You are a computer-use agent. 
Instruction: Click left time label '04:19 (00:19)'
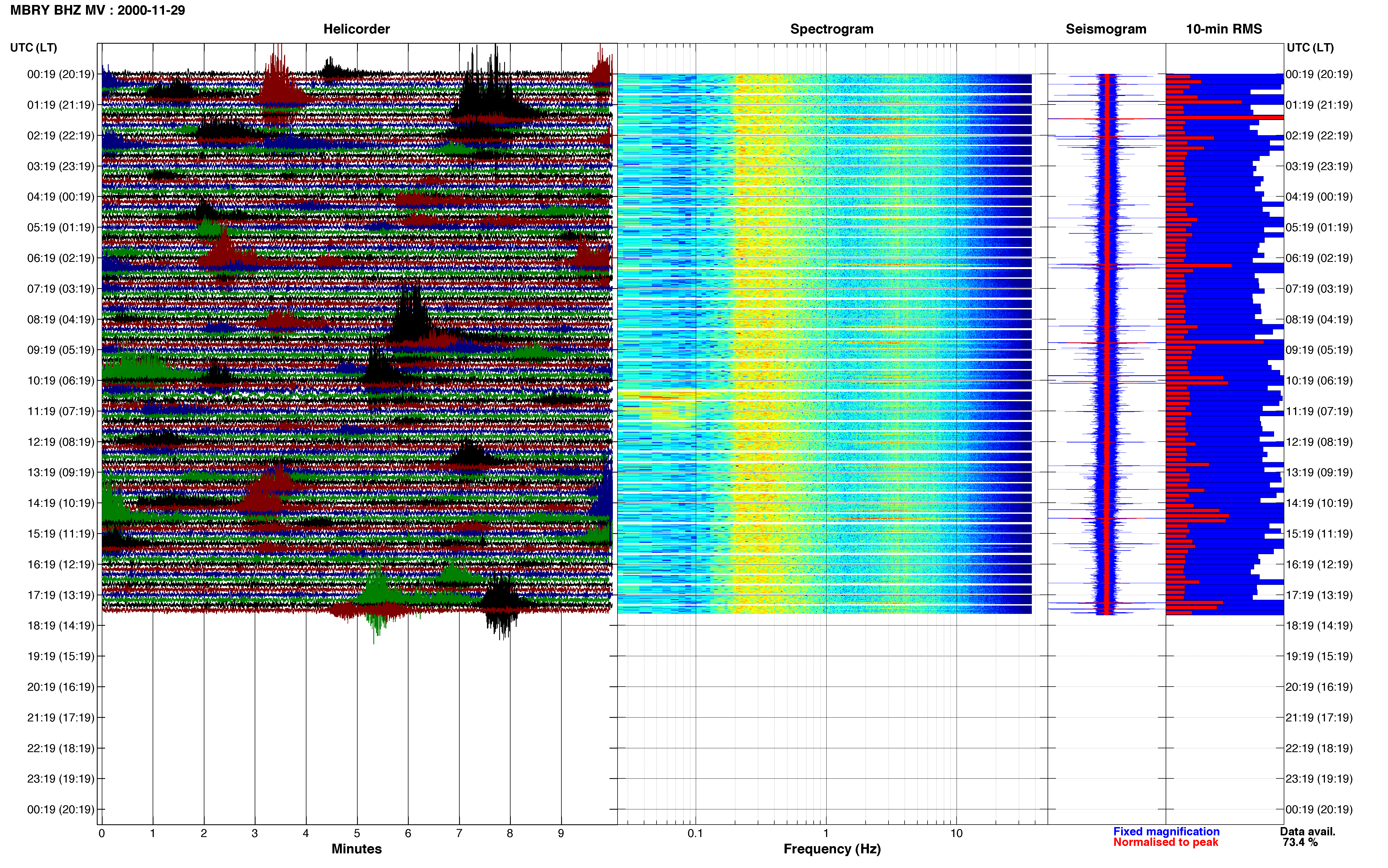(61, 197)
